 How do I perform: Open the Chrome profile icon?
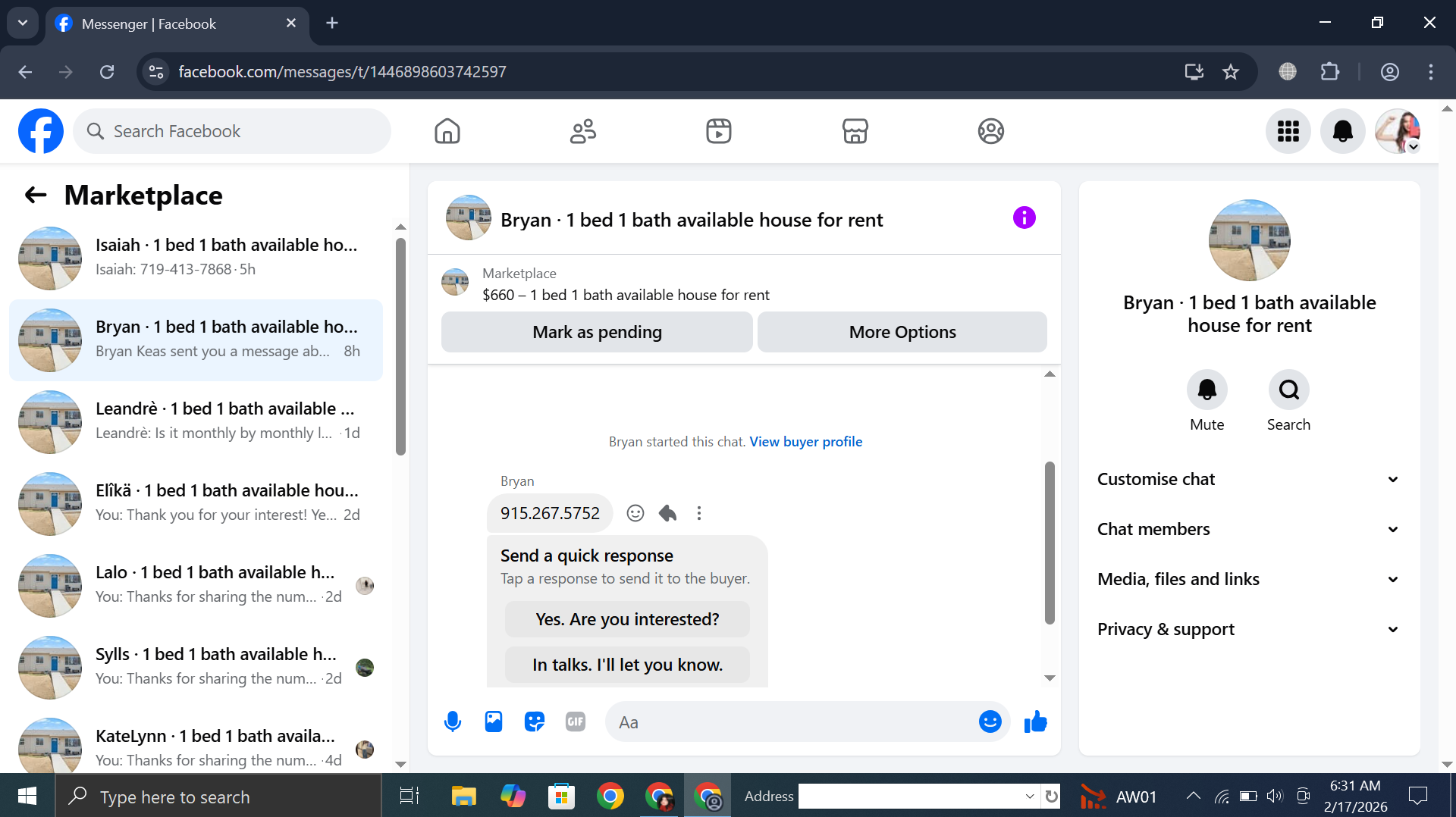click(x=1389, y=72)
